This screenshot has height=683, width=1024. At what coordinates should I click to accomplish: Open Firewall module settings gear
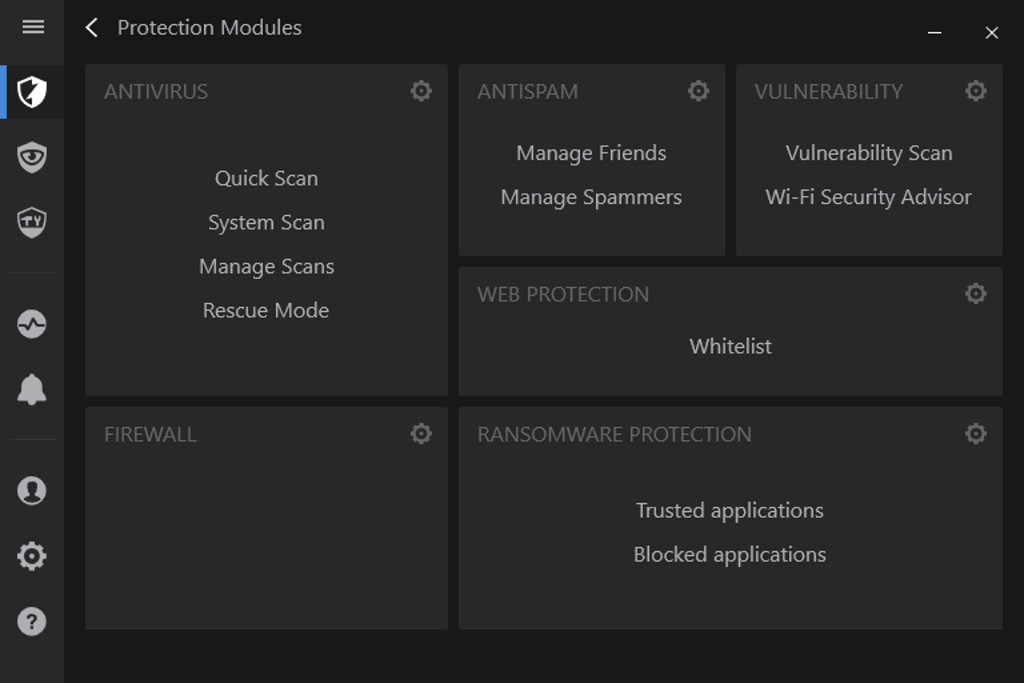(x=421, y=433)
